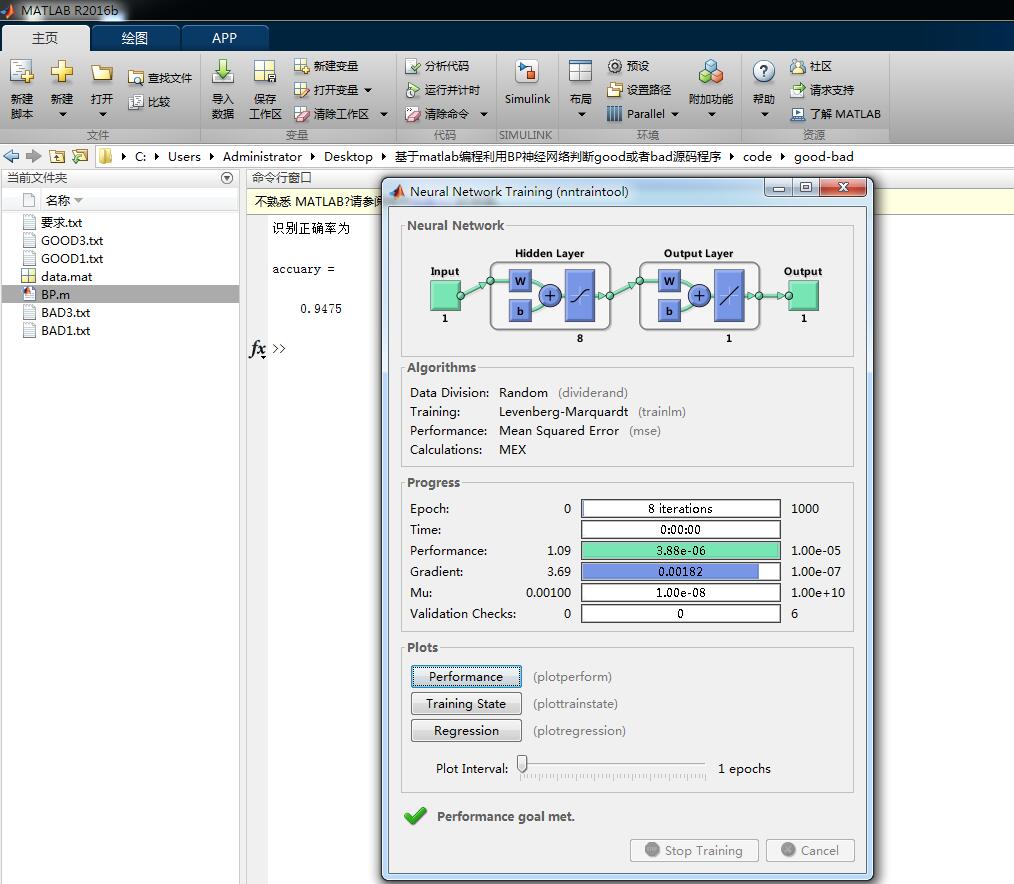Click the fx function browser icon
The width and height of the screenshot is (1014, 884).
(x=257, y=349)
